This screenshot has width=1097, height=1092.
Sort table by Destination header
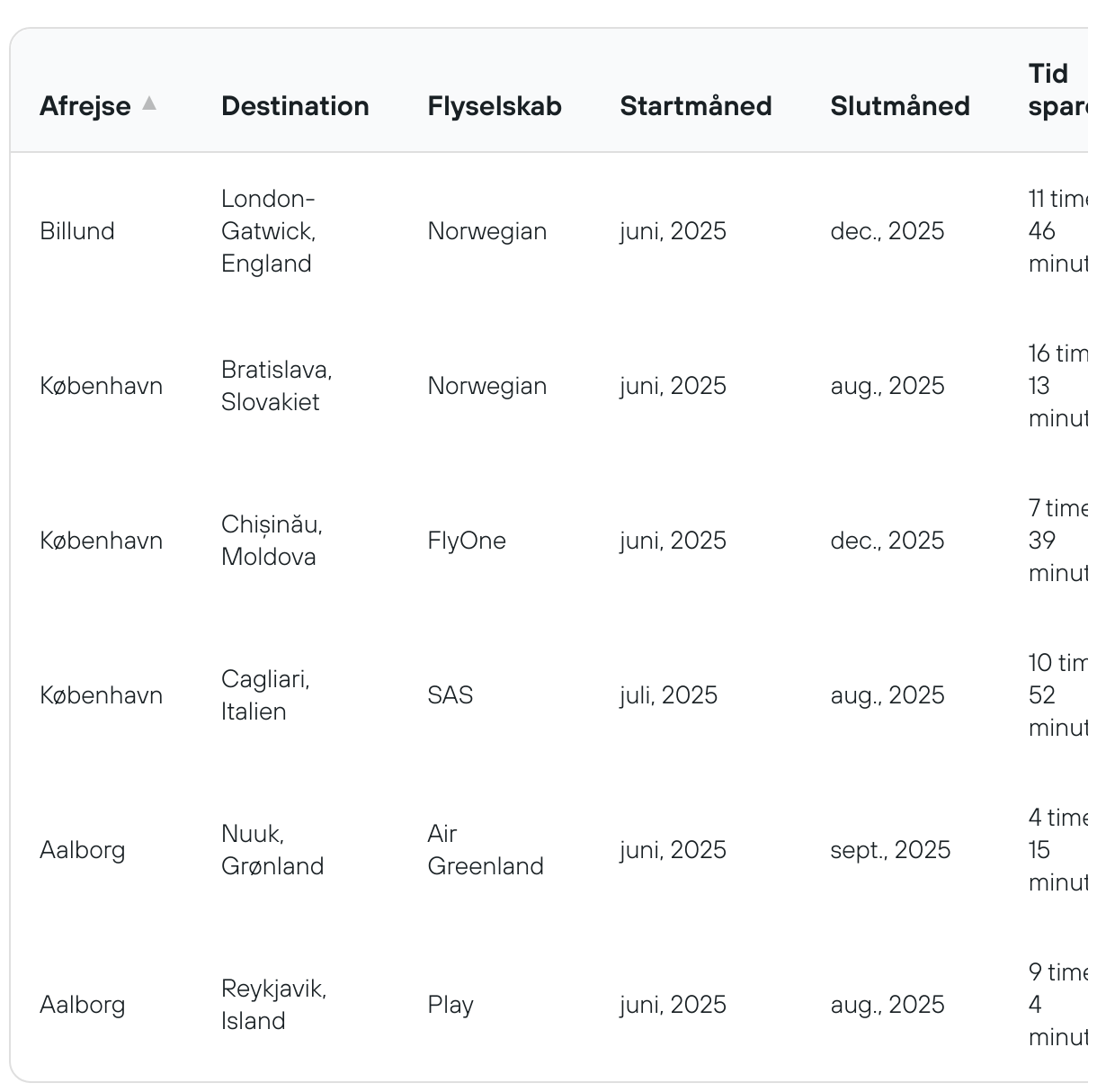295,106
